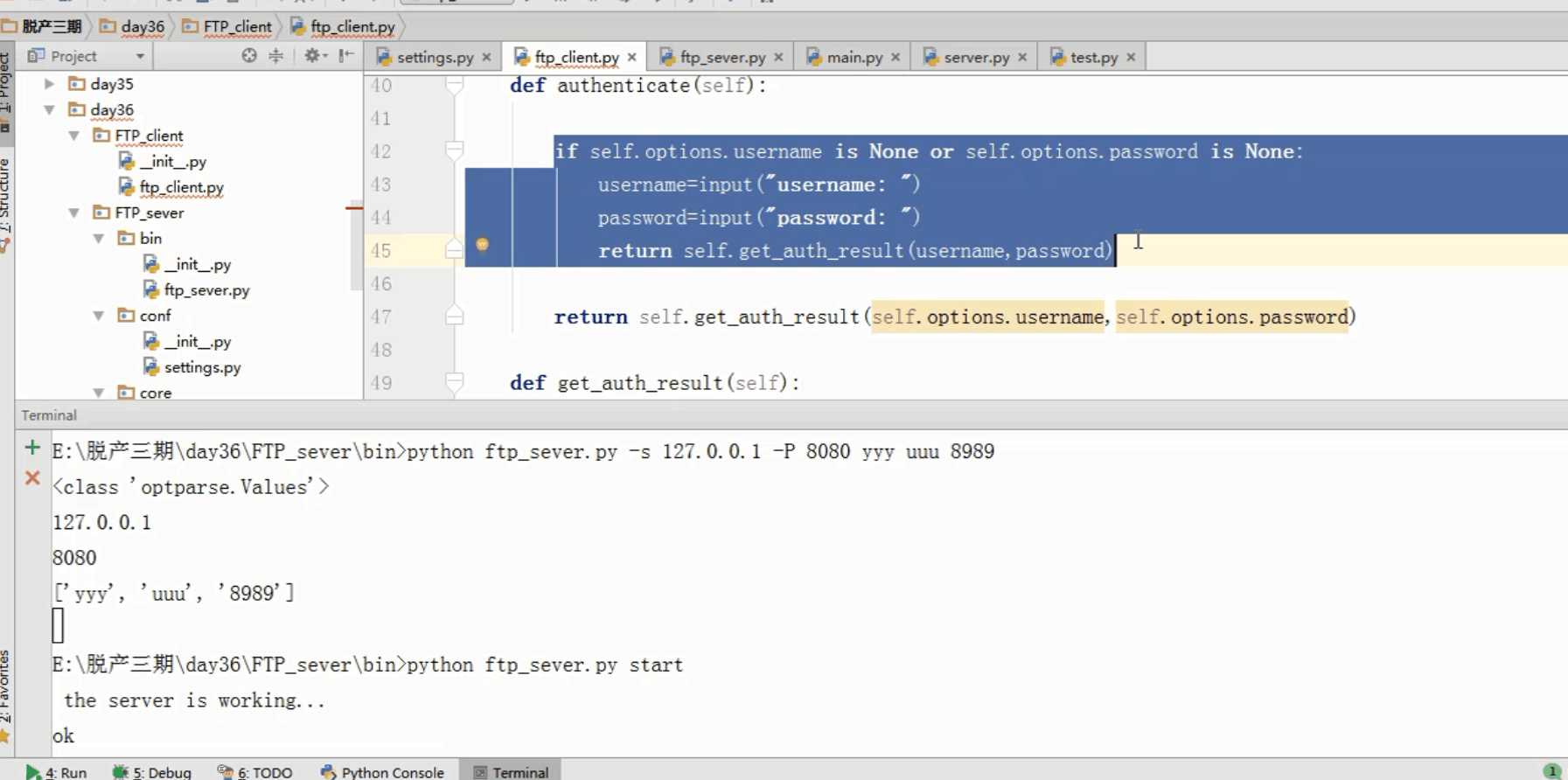Click line number 46 in the gutter
Image resolution: width=1568 pixels, height=780 pixels.
381,284
